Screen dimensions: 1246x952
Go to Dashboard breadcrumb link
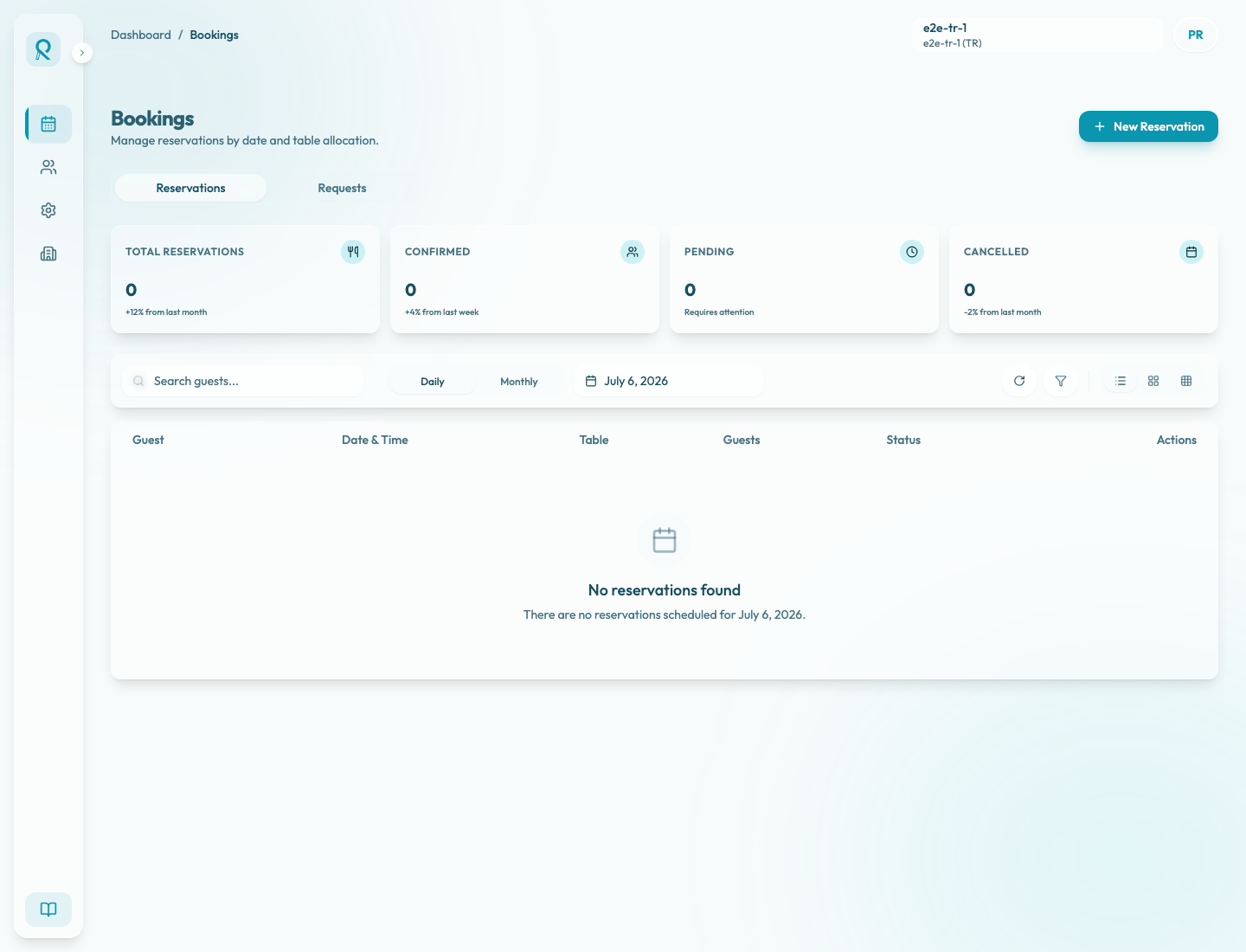[141, 35]
